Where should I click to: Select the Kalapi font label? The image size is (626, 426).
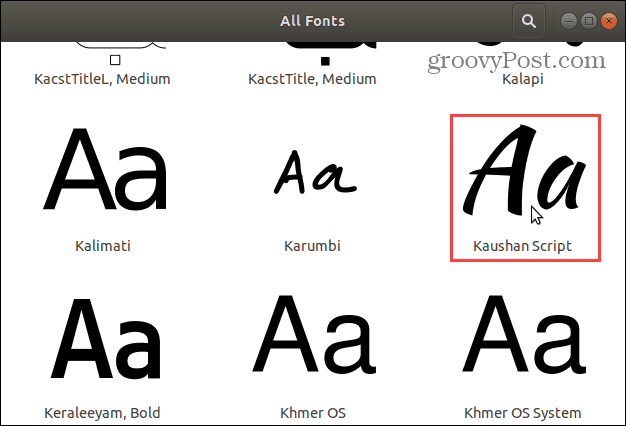pos(523,79)
